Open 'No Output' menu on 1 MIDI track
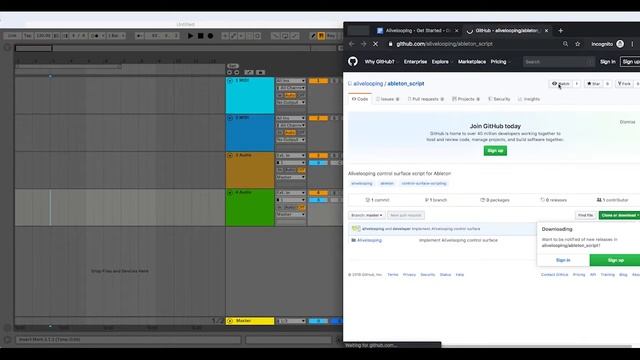 (291, 102)
